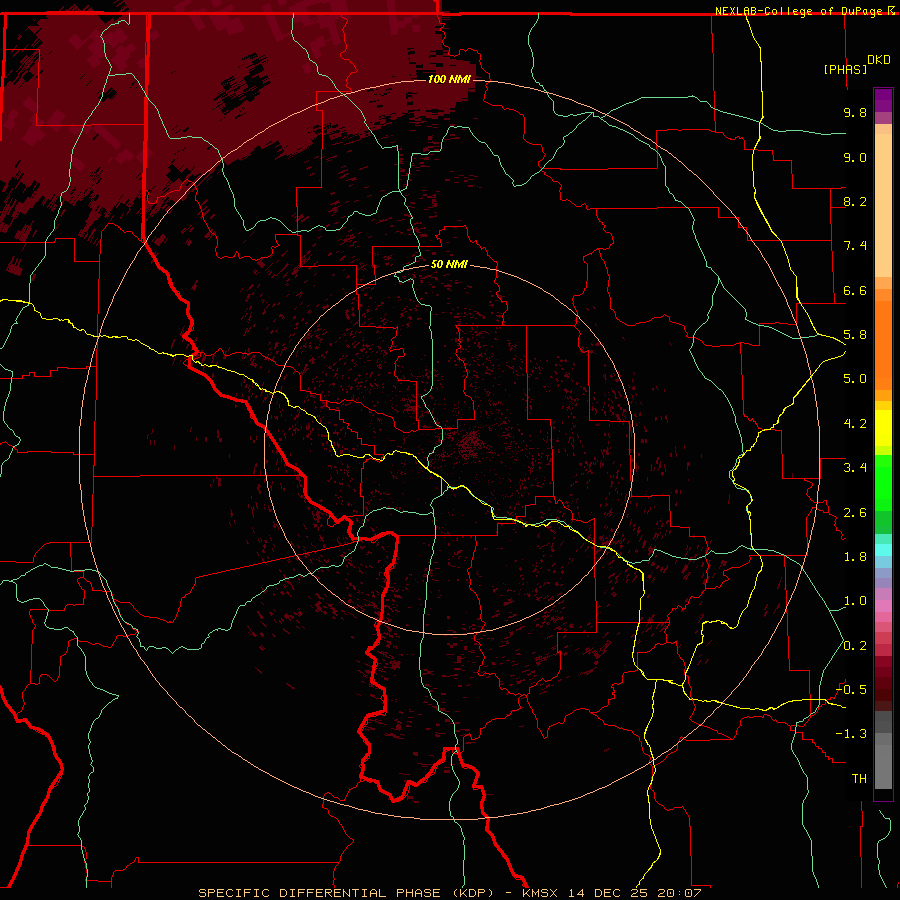This screenshot has height=900, width=900.
Task: Click the 3.4 scale label
Action: point(855,468)
